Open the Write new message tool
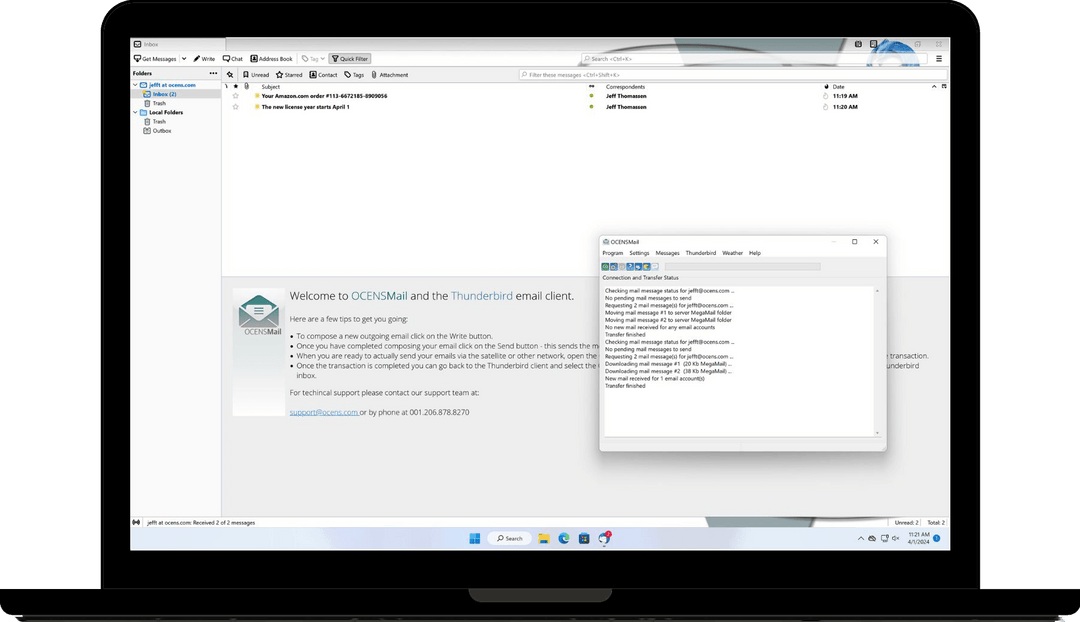Viewport: 1080px width, 622px height. (204, 59)
